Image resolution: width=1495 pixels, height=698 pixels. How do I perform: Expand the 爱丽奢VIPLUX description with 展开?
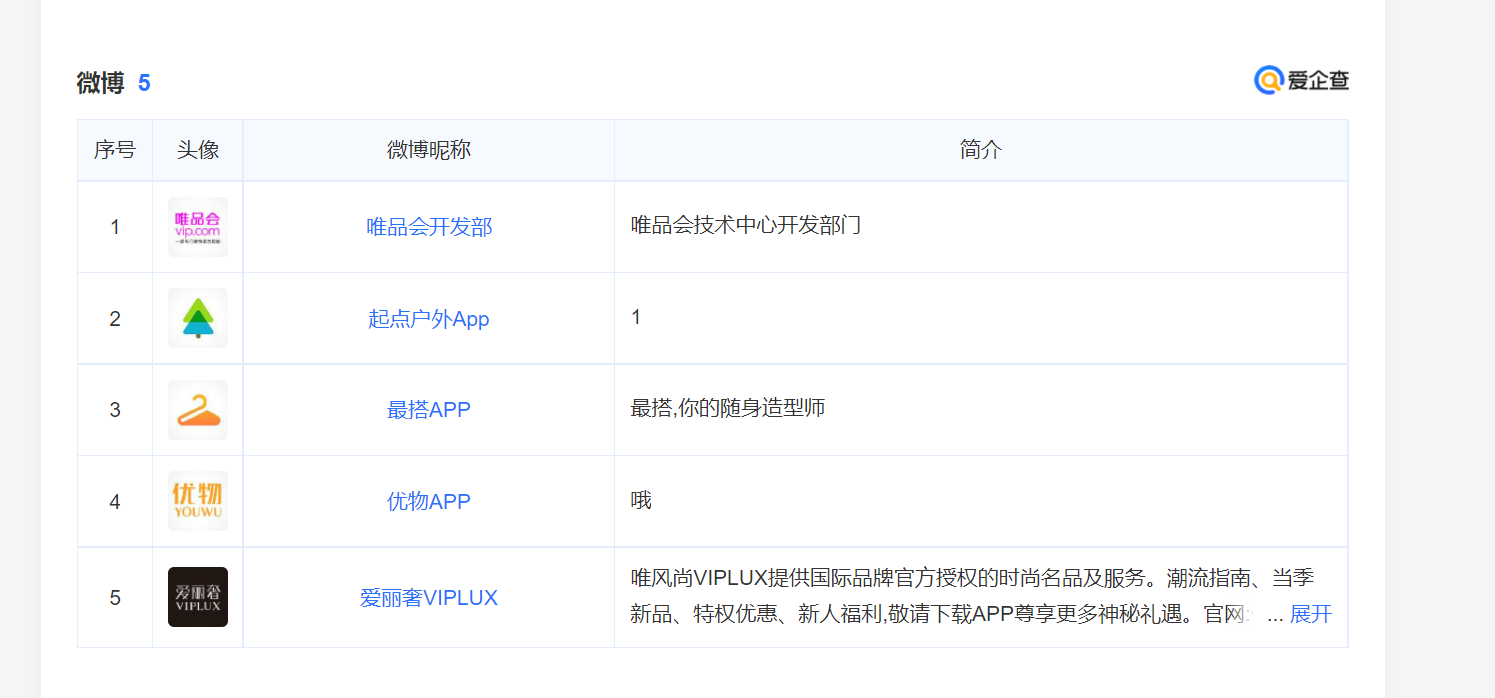pyautogui.click(x=1311, y=614)
